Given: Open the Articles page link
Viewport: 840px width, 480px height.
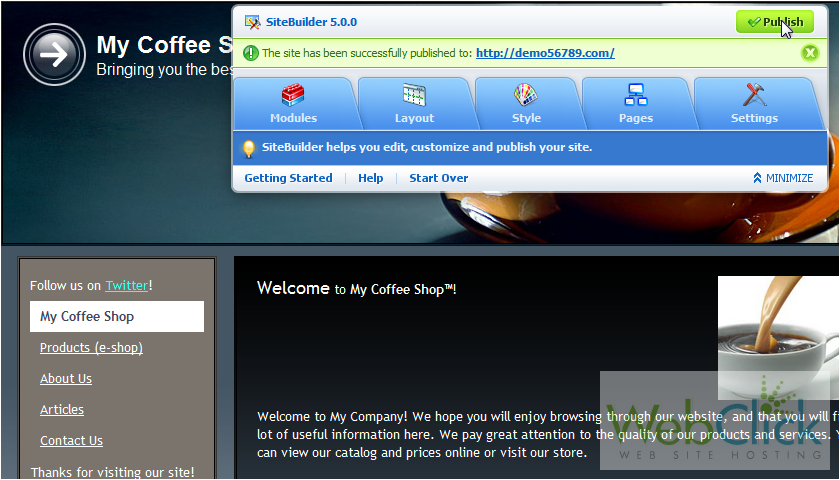Looking at the screenshot, I should coord(62,410).
